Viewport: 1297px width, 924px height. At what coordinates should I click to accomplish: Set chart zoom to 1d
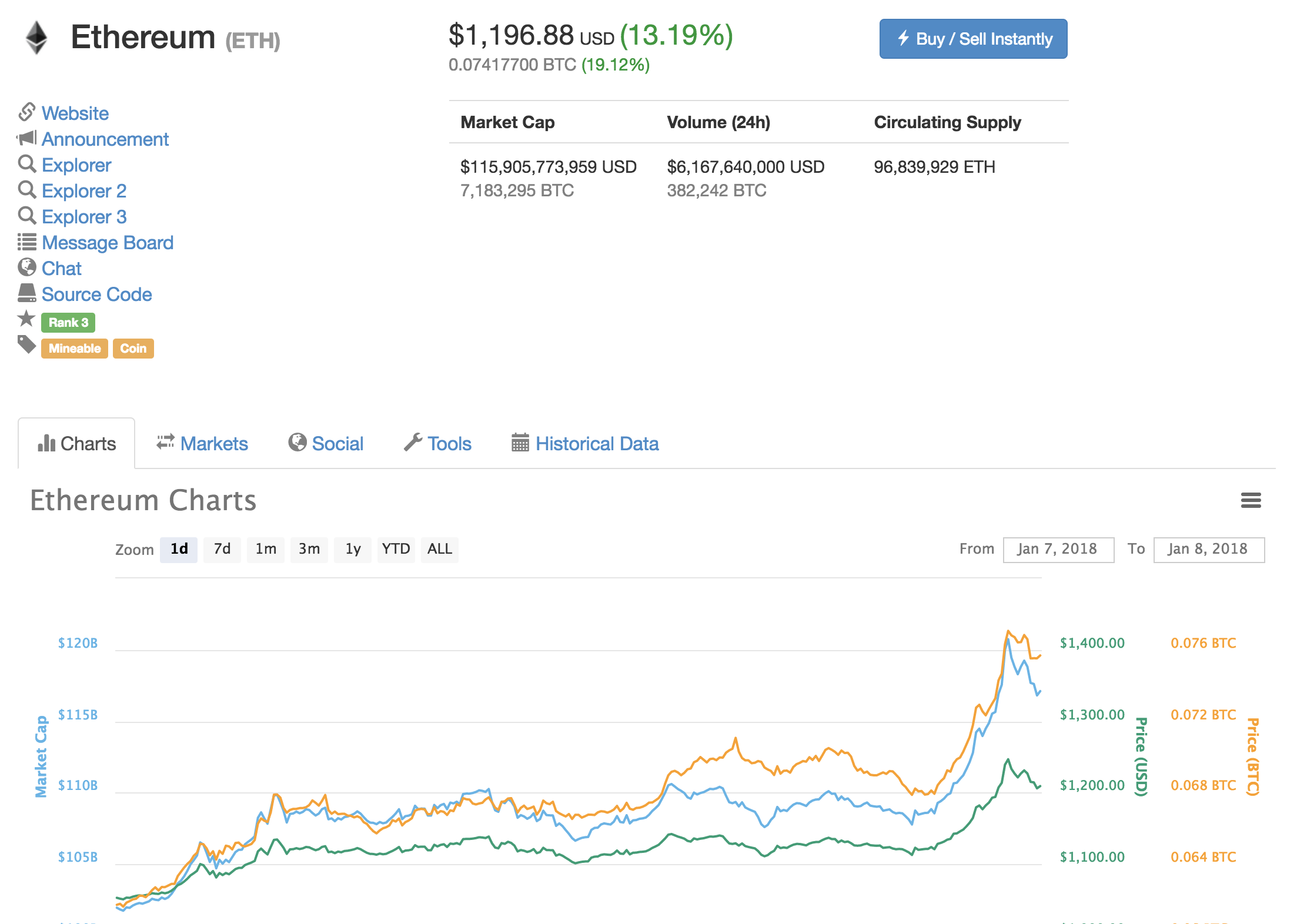click(x=179, y=549)
